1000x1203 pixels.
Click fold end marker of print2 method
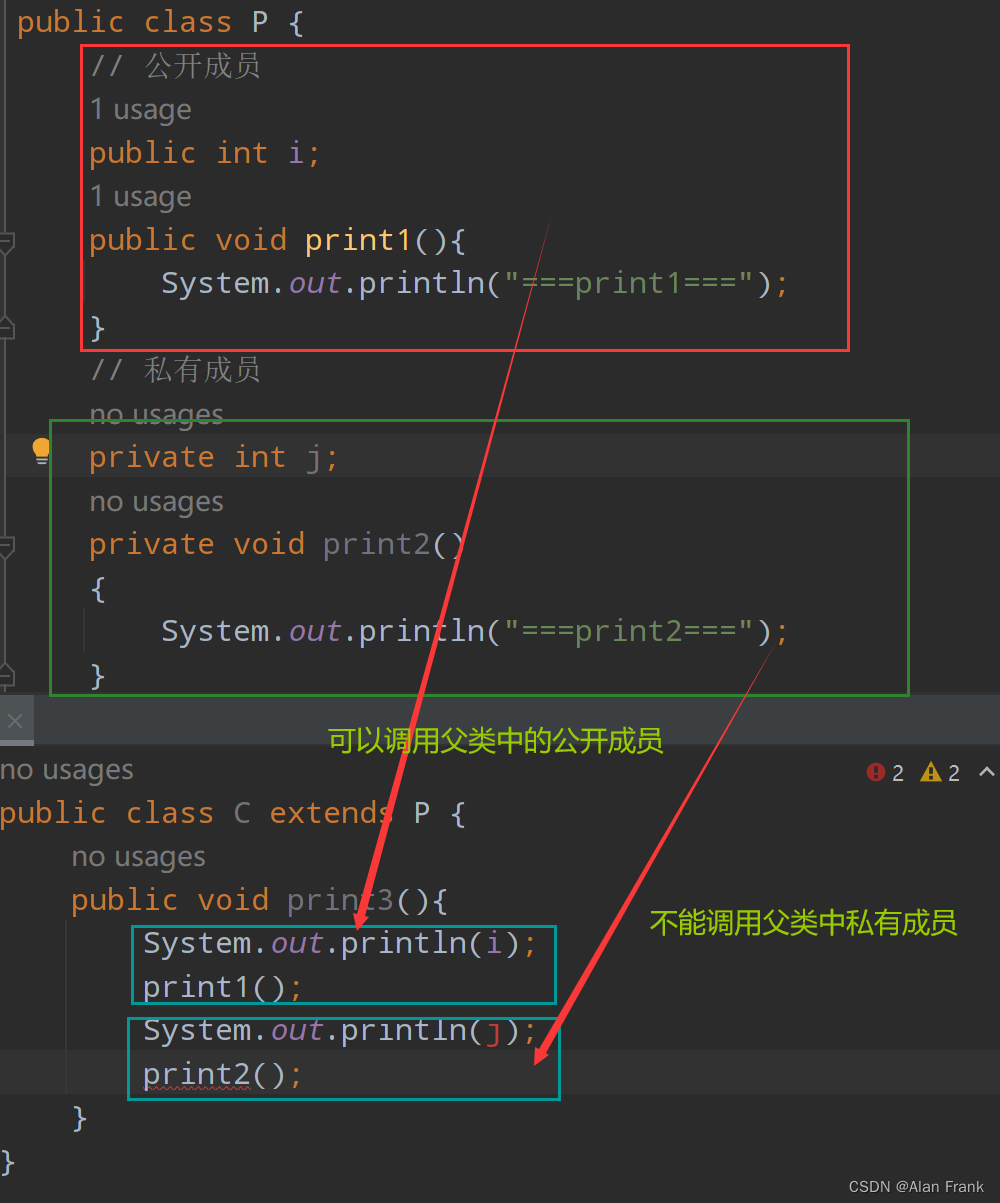[x=6, y=674]
